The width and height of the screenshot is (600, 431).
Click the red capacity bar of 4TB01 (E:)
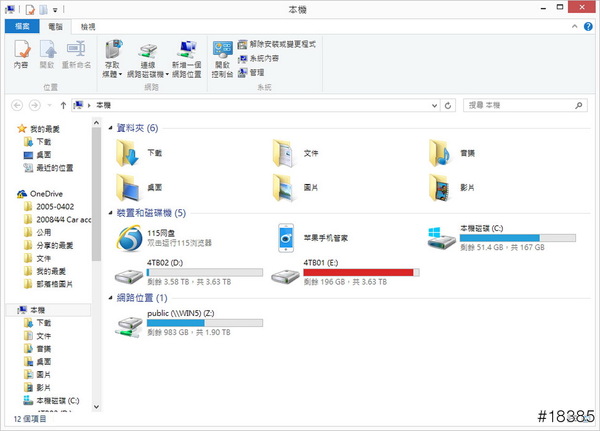point(361,273)
